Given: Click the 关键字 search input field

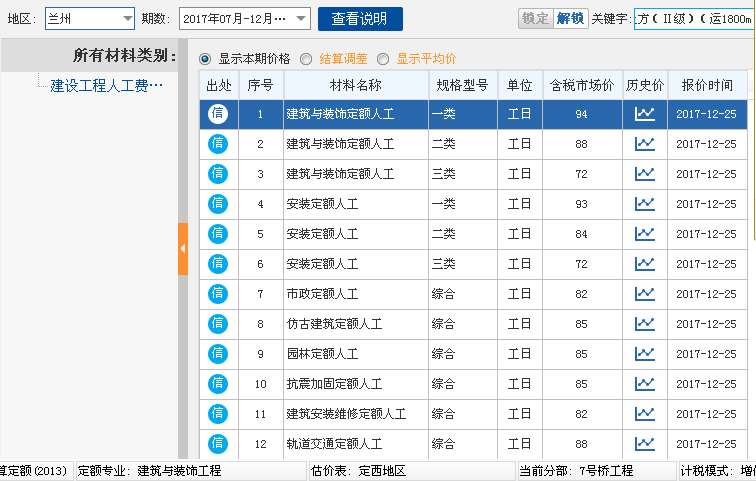Looking at the screenshot, I should [x=695, y=19].
